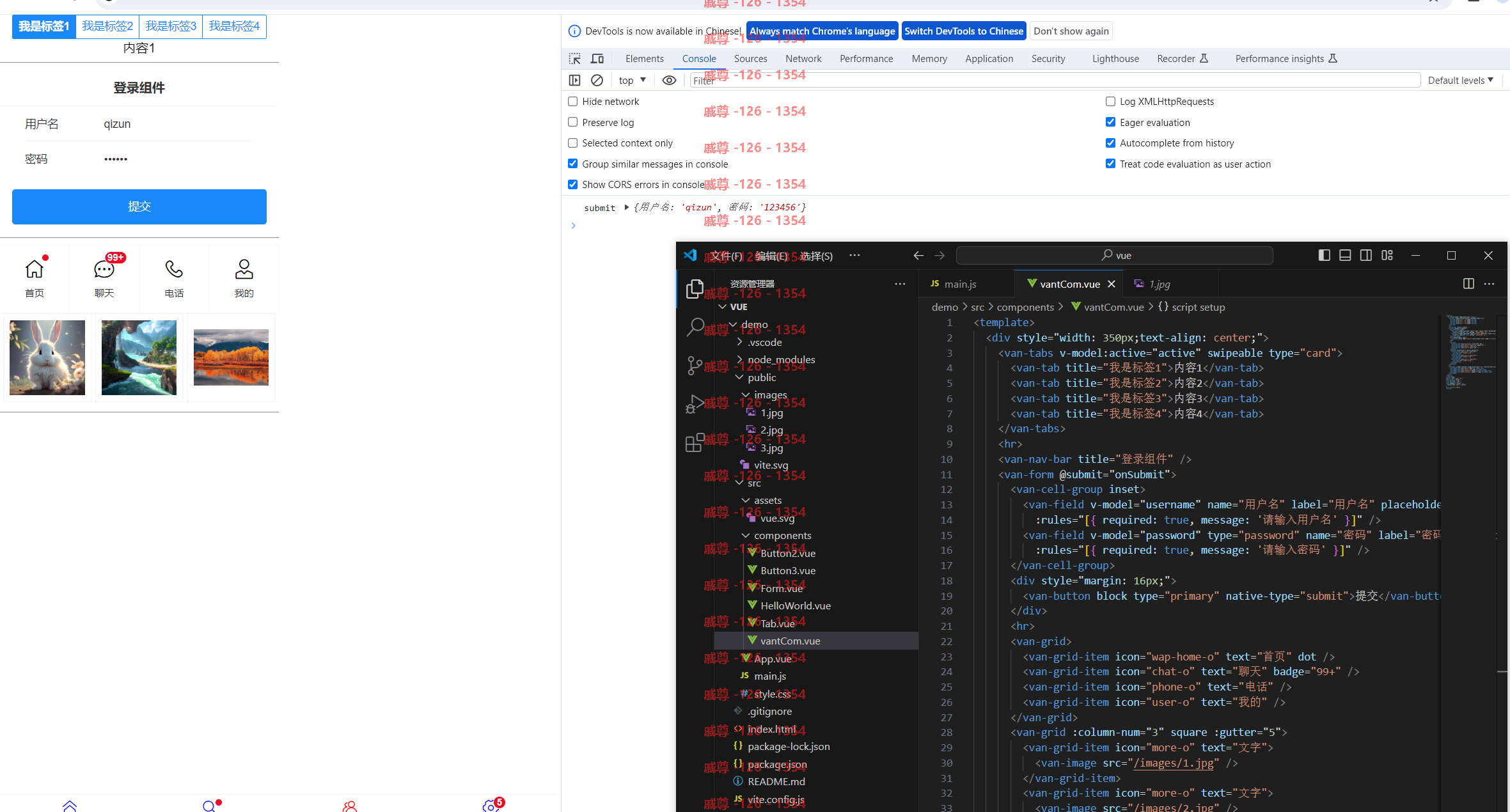Go back with the VS Code navigation arrow
Viewport: 1510px width, 812px height.
tap(918, 255)
